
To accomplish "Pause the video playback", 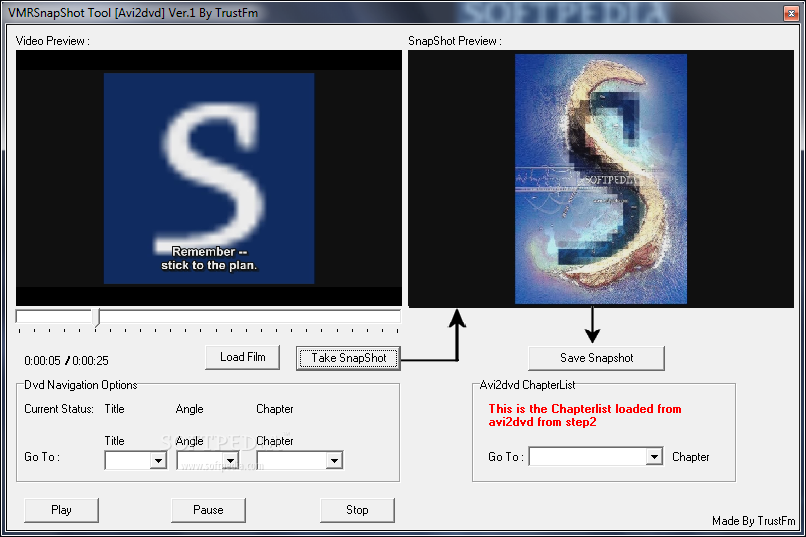I will 208,510.
